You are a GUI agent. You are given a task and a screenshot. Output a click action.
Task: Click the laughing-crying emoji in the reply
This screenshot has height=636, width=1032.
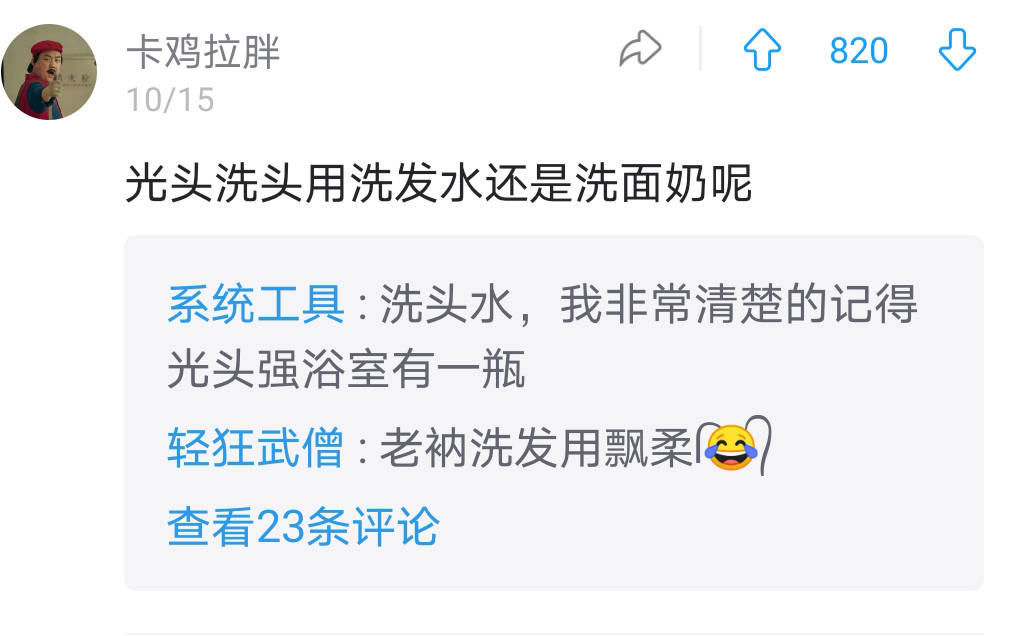click(x=731, y=447)
